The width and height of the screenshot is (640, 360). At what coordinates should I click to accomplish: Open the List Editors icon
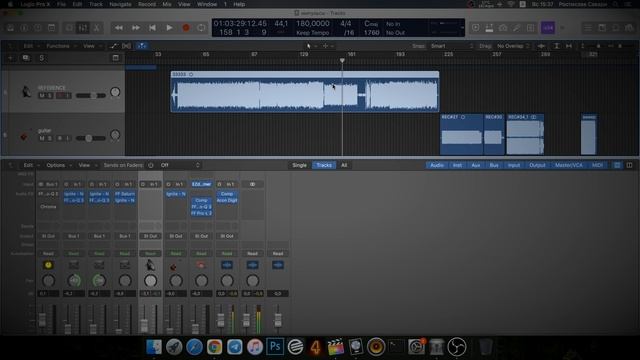588,28
